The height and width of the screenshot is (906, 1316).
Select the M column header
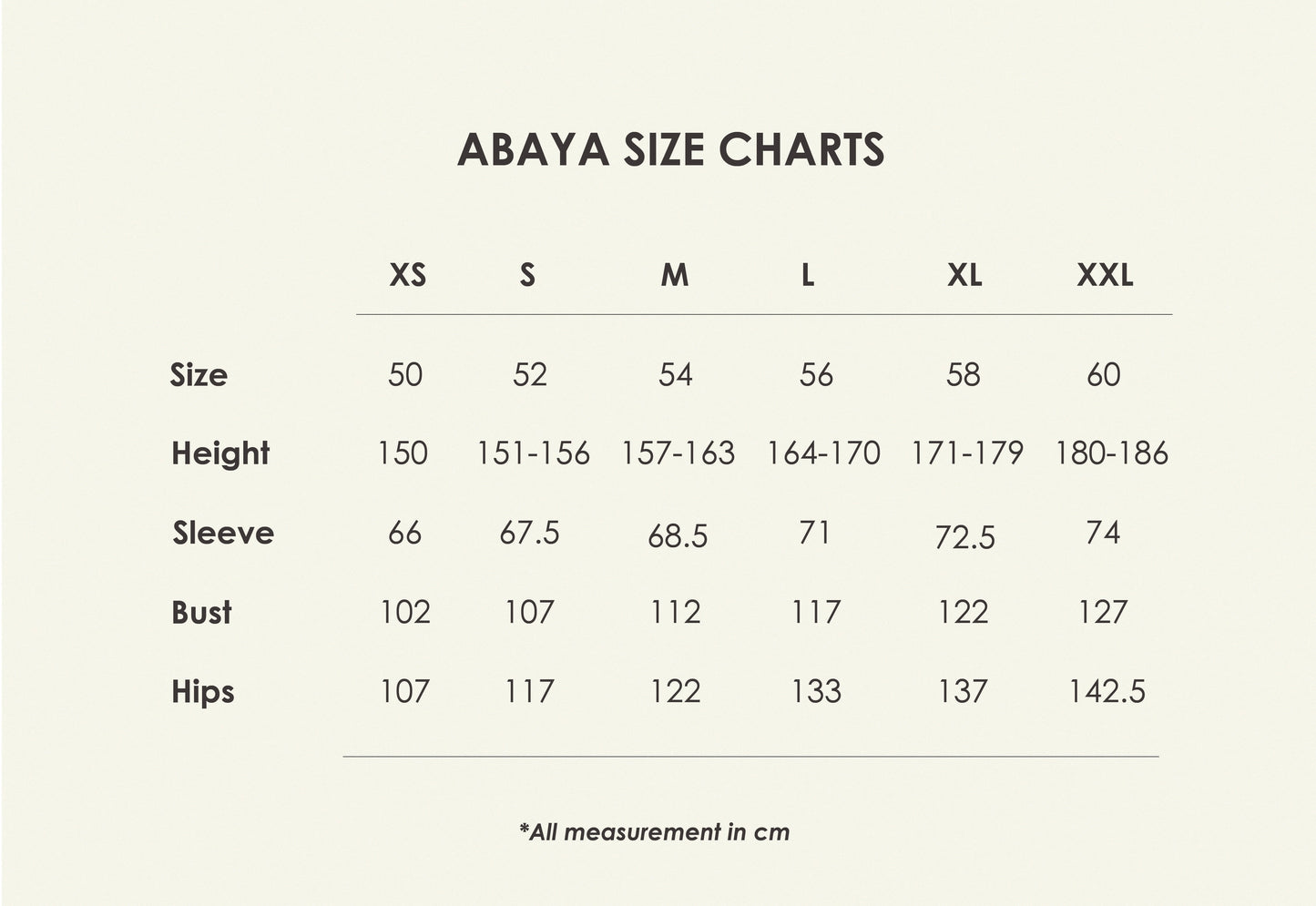click(674, 275)
